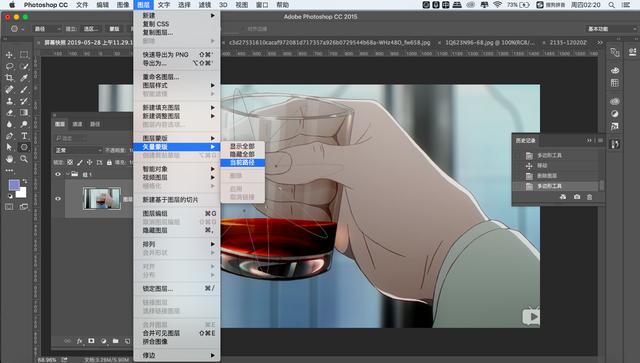Open the foreground color swatch
The width and height of the screenshot is (640, 363).
tap(13, 185)
